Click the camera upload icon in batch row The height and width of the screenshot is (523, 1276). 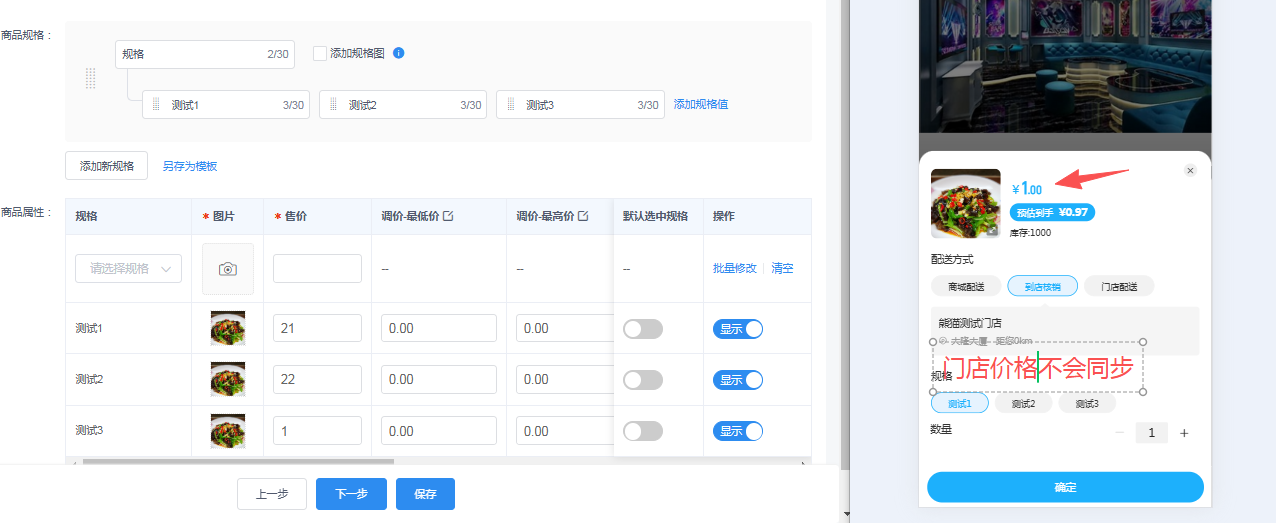[228, 269]
